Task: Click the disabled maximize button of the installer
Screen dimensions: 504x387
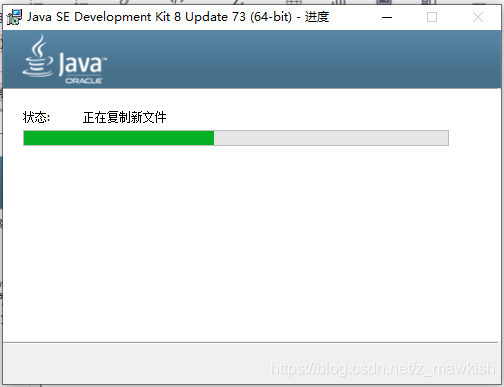Action: [432, 17]
